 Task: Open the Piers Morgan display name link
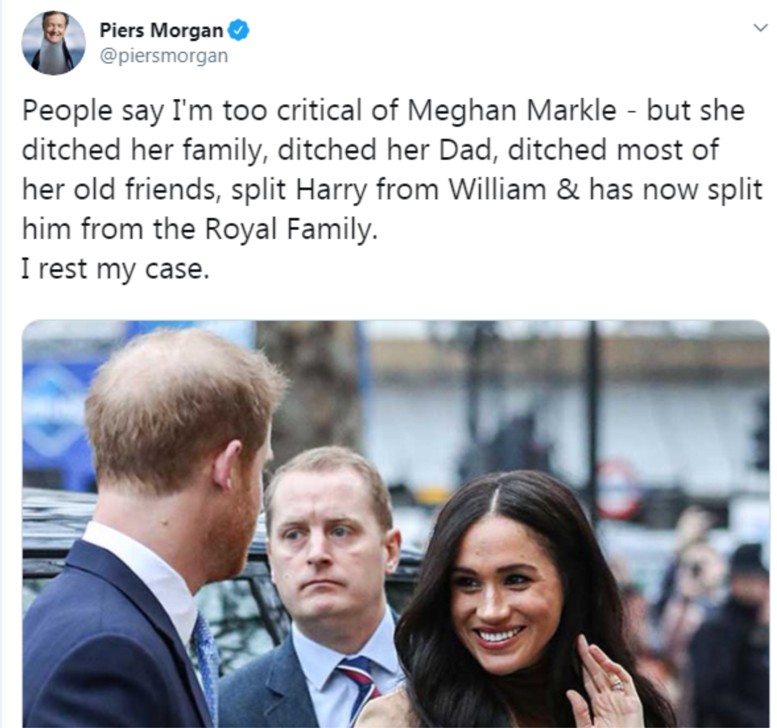coord(161,30)
